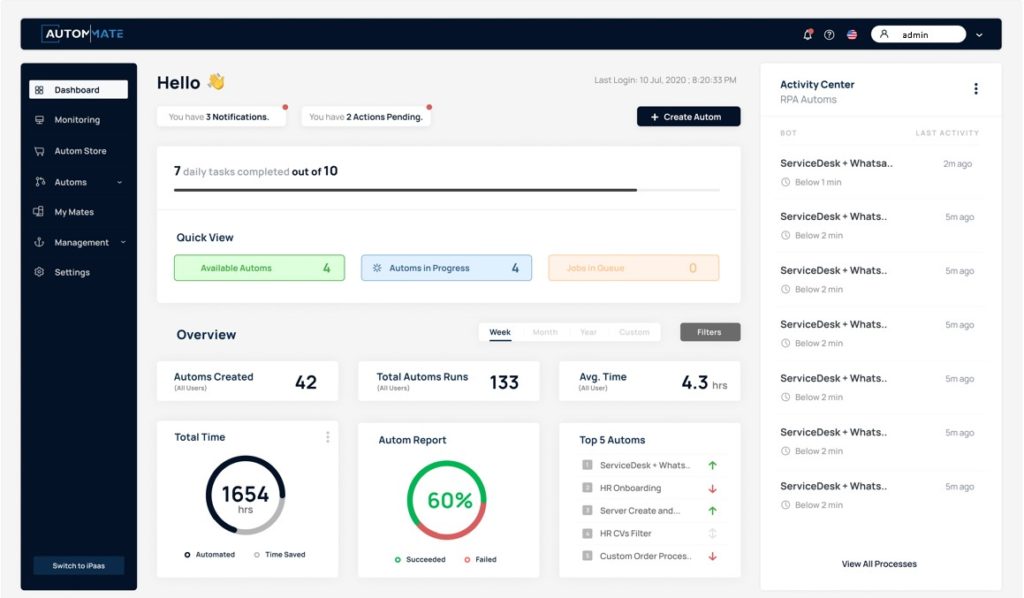Click the Total Time card options icon
The width and height of the screenshot is (1024, 598).
[327, 437]
